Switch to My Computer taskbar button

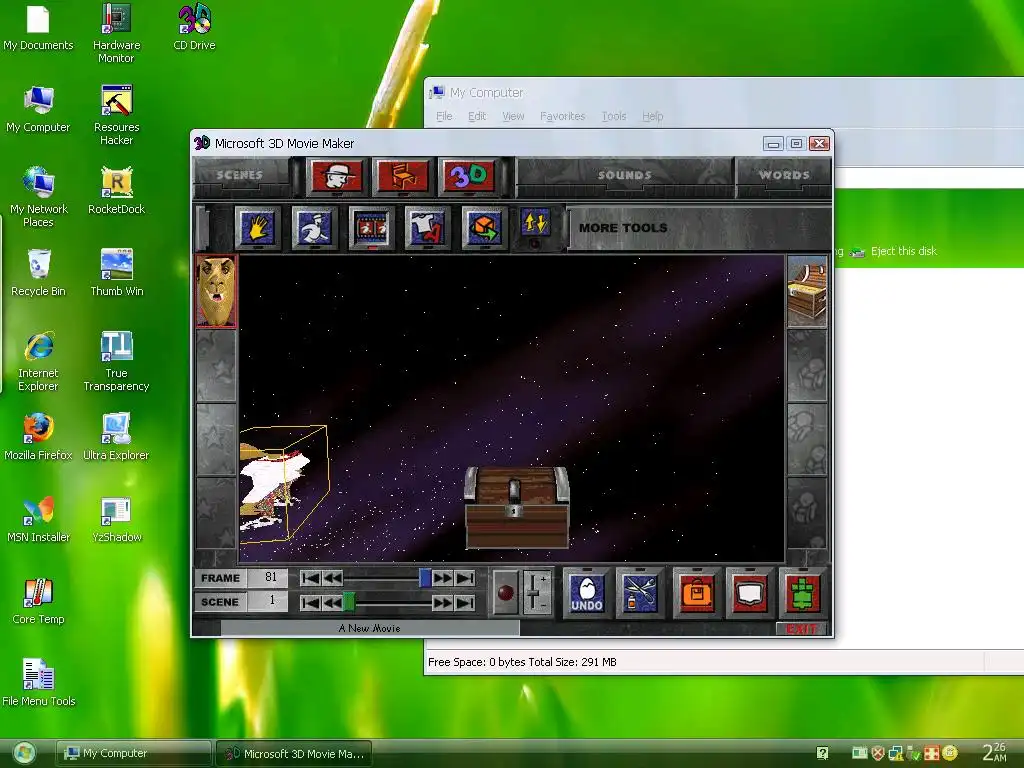click(x=133, y=753)
